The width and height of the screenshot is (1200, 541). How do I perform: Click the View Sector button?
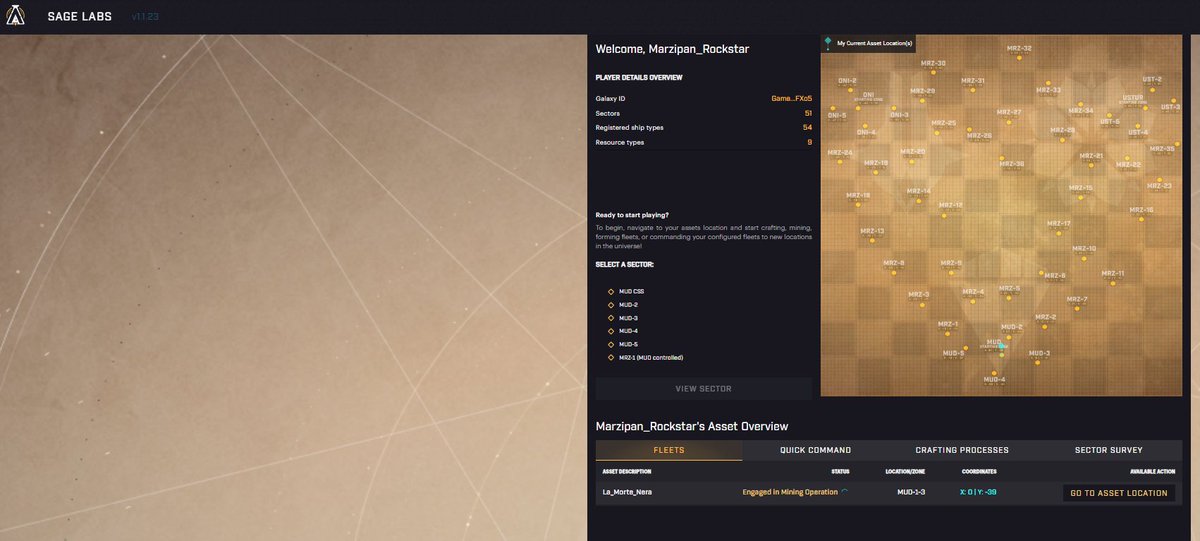[x=704, y=388]
